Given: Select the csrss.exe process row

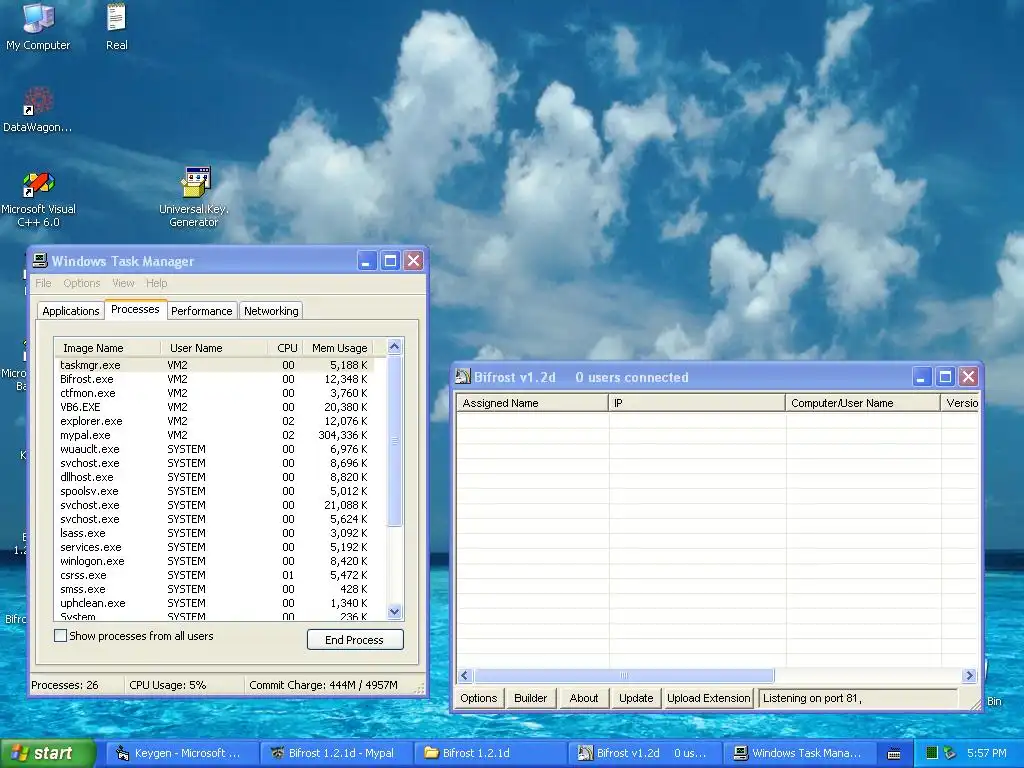Looking at the screenshot, I should [x=214, y=575].
